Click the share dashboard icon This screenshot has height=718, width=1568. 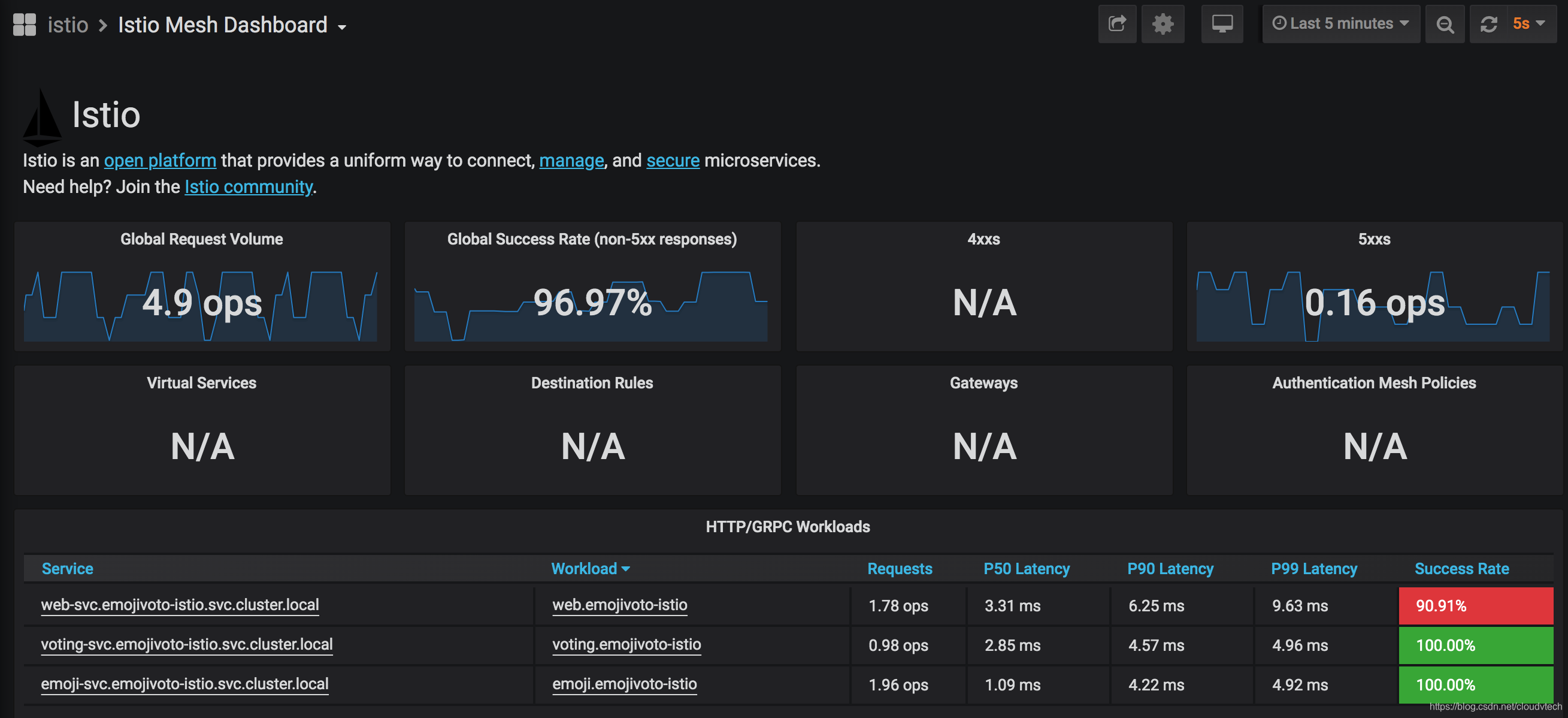click(1116, 25)
